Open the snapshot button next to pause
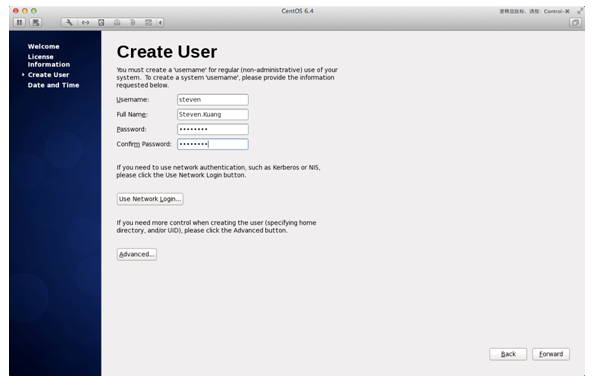This screenshot has width=595, height=387. [x=36, y=23]
